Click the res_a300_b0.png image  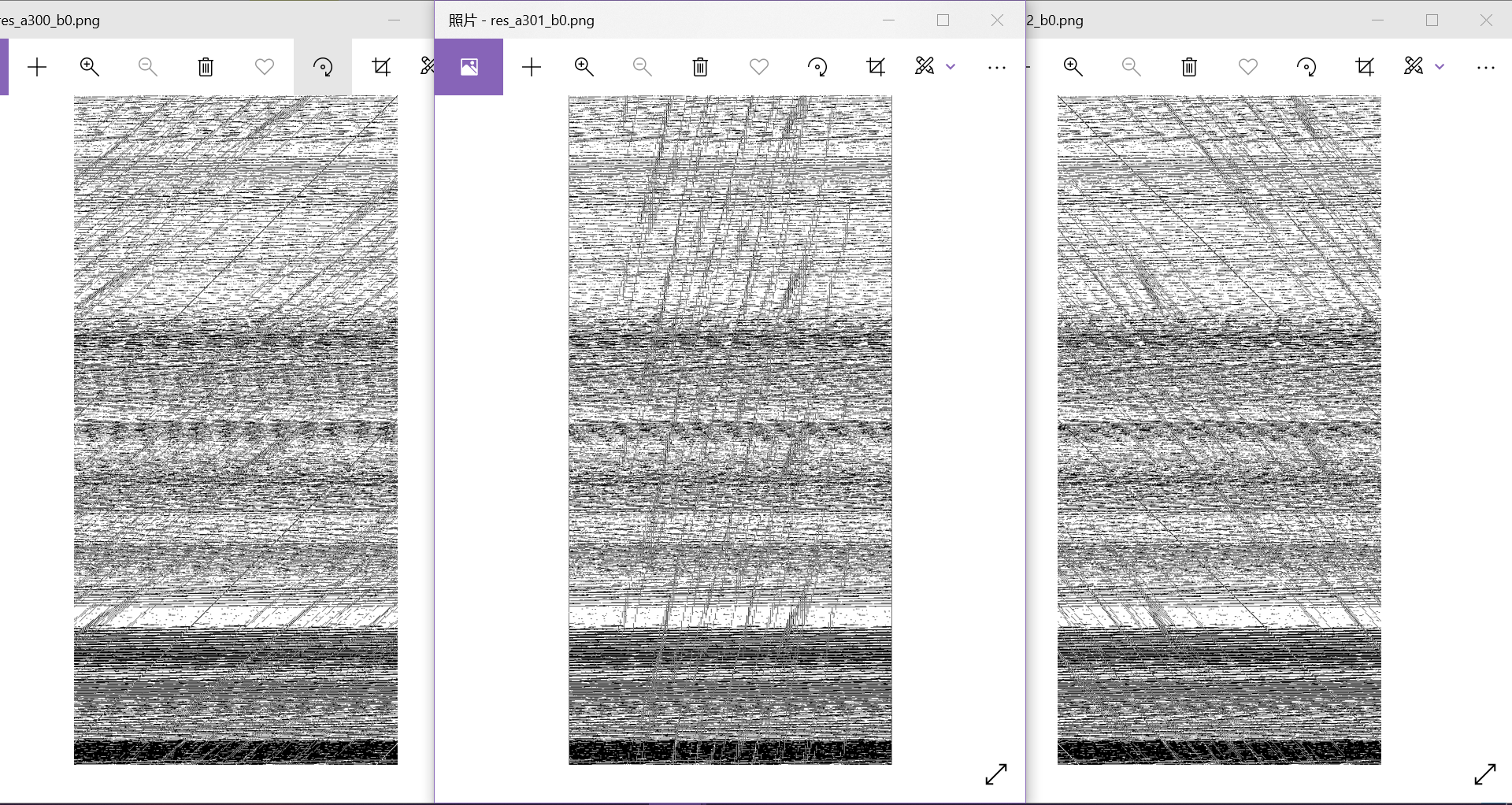[235, 430]
